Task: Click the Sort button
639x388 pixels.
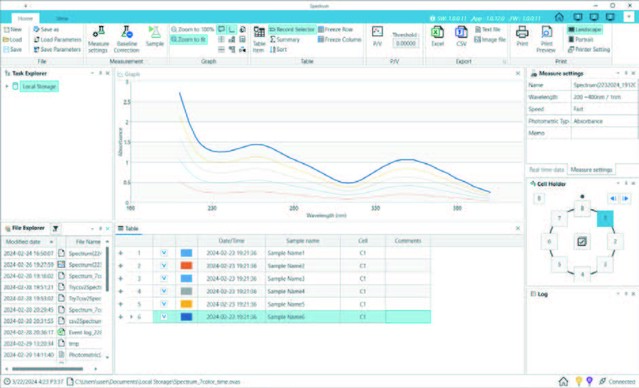Action: point(278,49)
